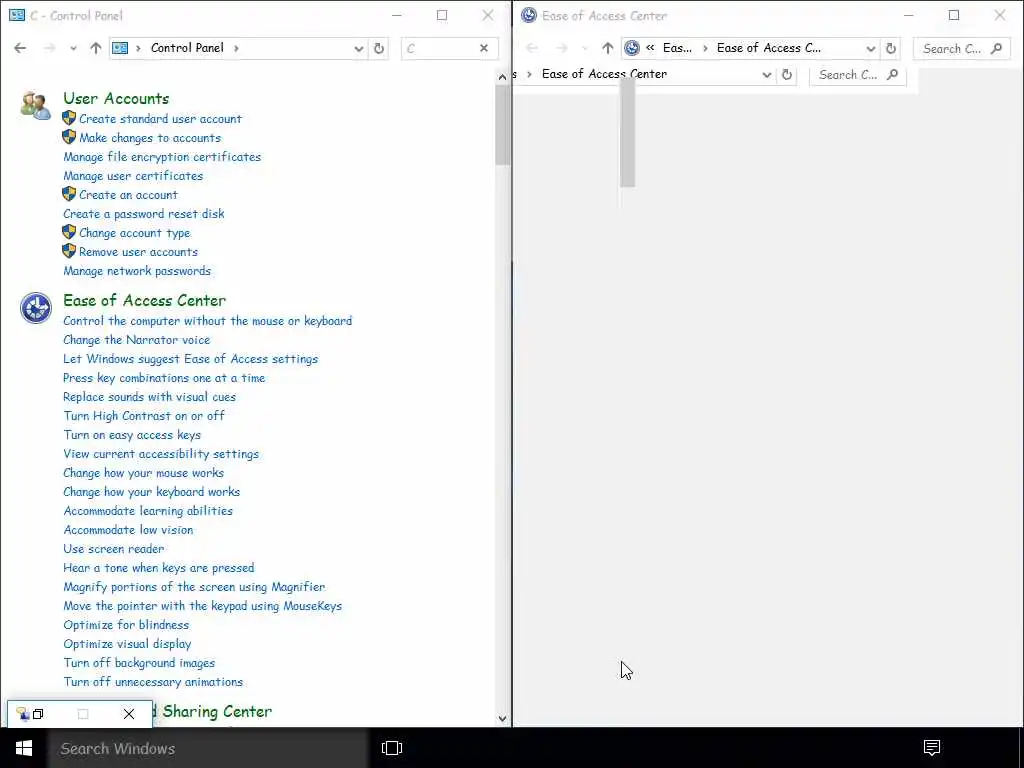Viewport: 1024px width, 768px height.
Task: Go up one level in Ease of Access window
Action: [608, 48]
